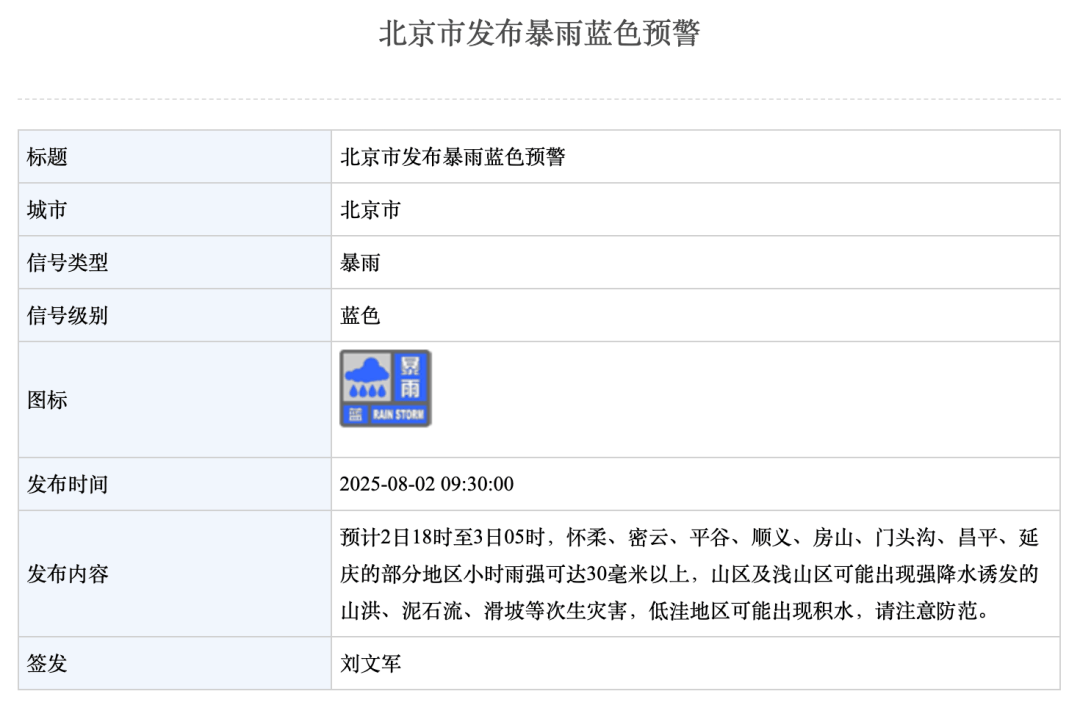Select the 标题 row label
This screenshot has height=705, width=1080.
pyautogui.click(x=47, y=157)
